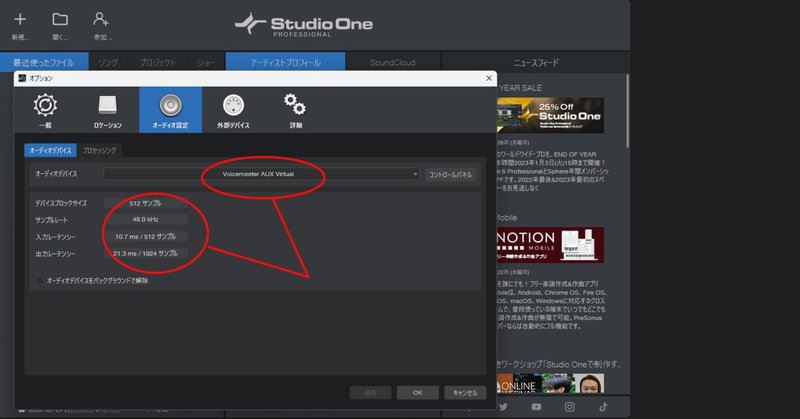800x419 pixels.
Task: Click the News Feed (ニュースフィード) header
Action: pos(536,63)
